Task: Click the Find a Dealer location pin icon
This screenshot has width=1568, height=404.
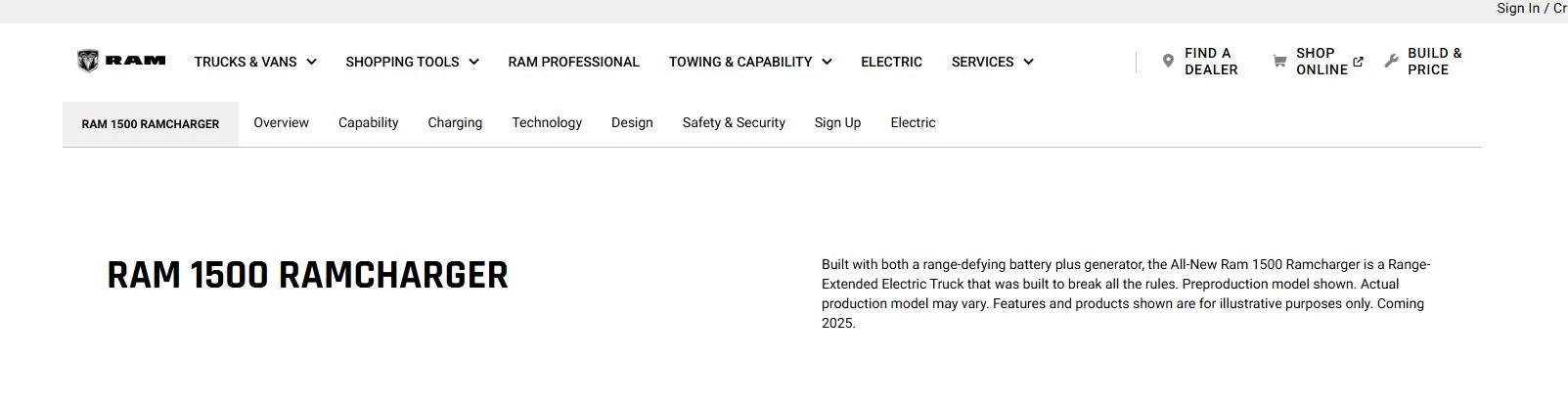Action: click(x=1168, y=61)
